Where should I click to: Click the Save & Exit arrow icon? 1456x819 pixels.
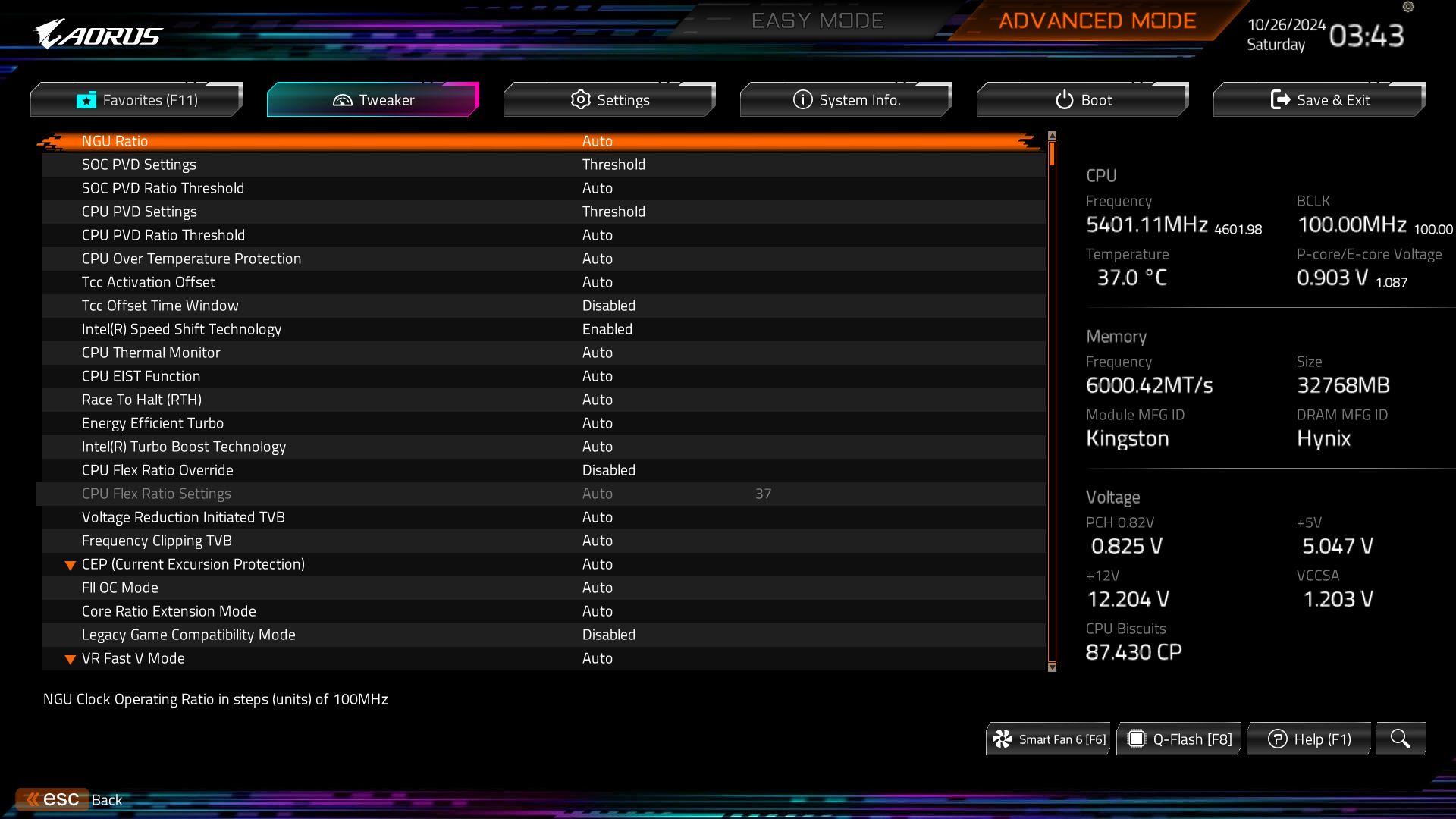[x=1280, y=99]
